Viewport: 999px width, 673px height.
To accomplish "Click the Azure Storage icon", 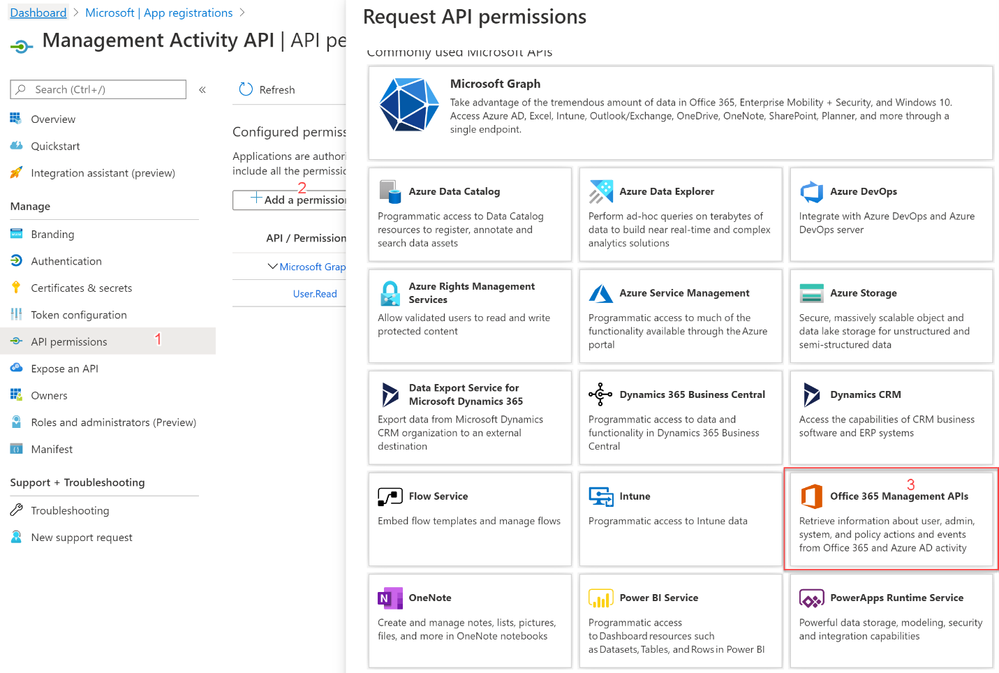I will click(x=811, y=293).
